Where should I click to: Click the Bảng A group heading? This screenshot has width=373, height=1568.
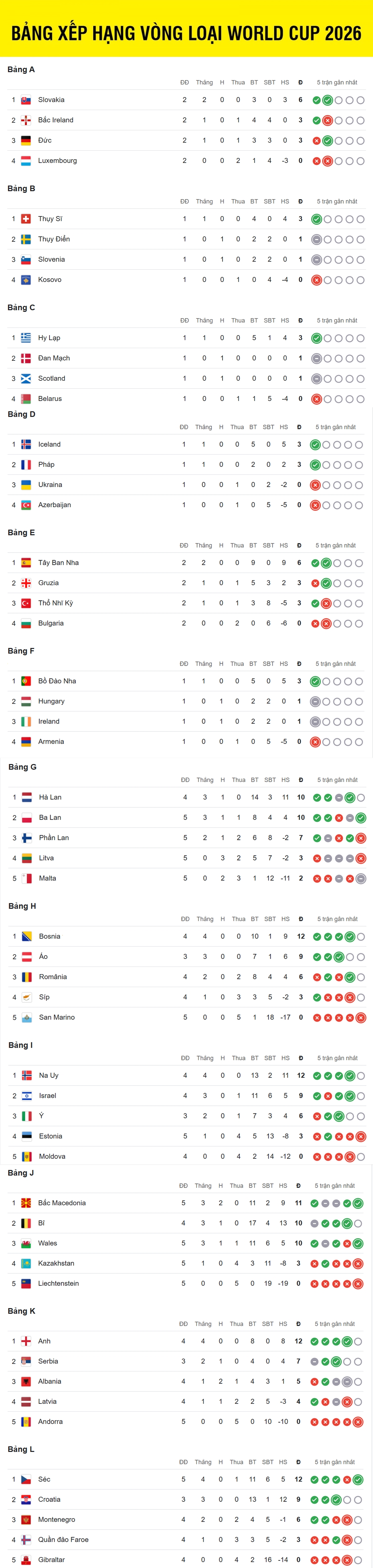pos(21,69)
